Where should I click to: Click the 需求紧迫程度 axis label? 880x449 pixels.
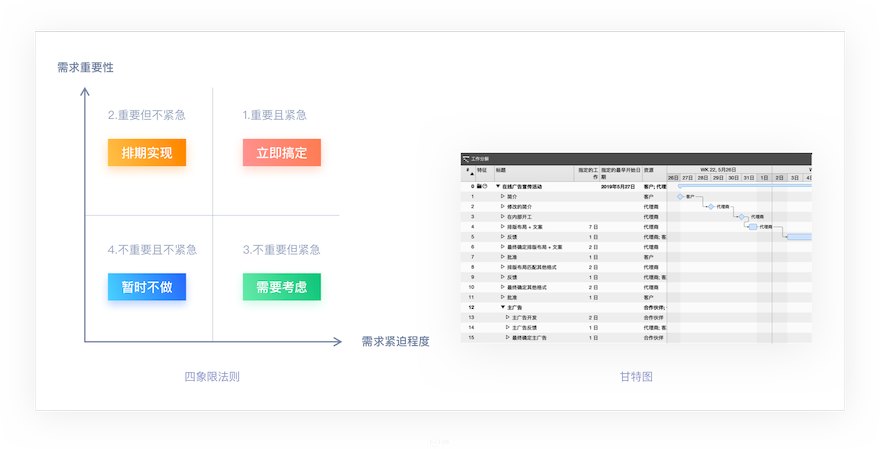pos(395,341)
